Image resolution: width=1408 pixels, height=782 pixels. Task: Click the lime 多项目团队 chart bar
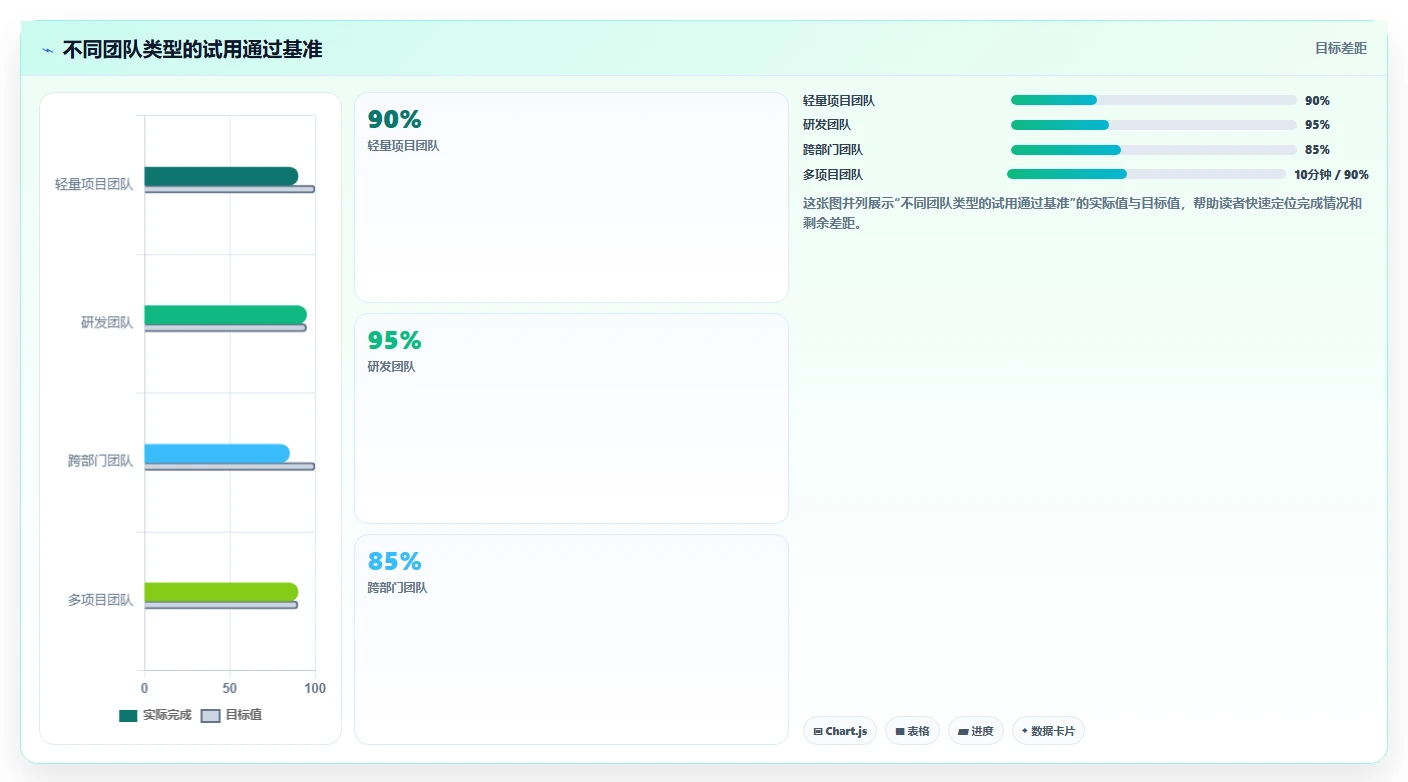tap(221, 592)
